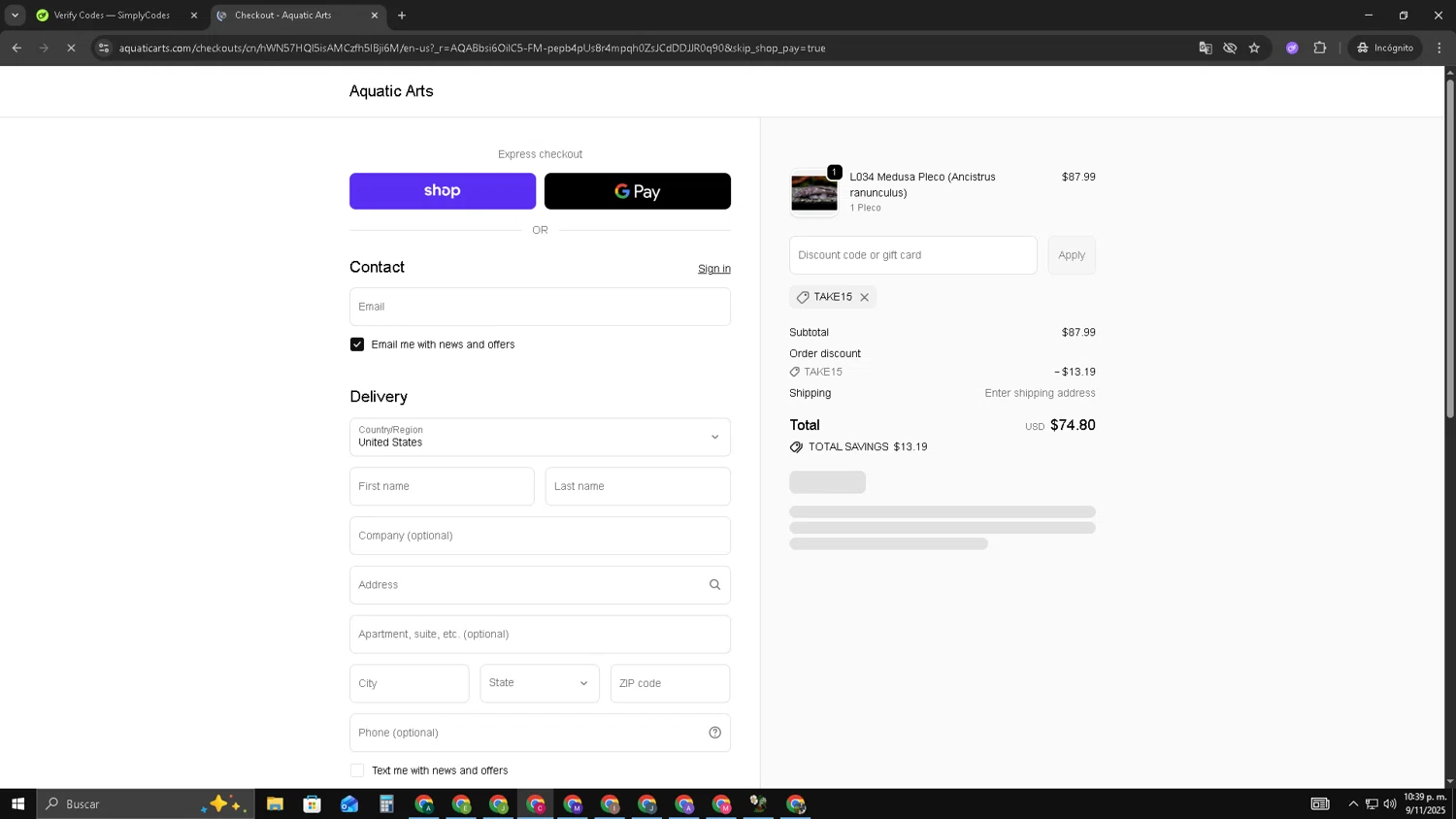The image size is (1456, 819).
Task: Click the Sign in link
Action: [714, 269]
